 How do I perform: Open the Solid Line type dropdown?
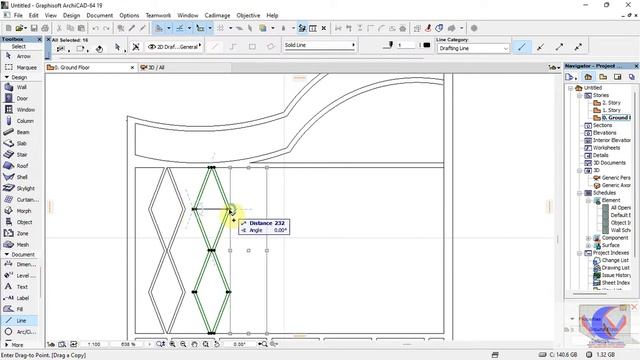point(320,45)
